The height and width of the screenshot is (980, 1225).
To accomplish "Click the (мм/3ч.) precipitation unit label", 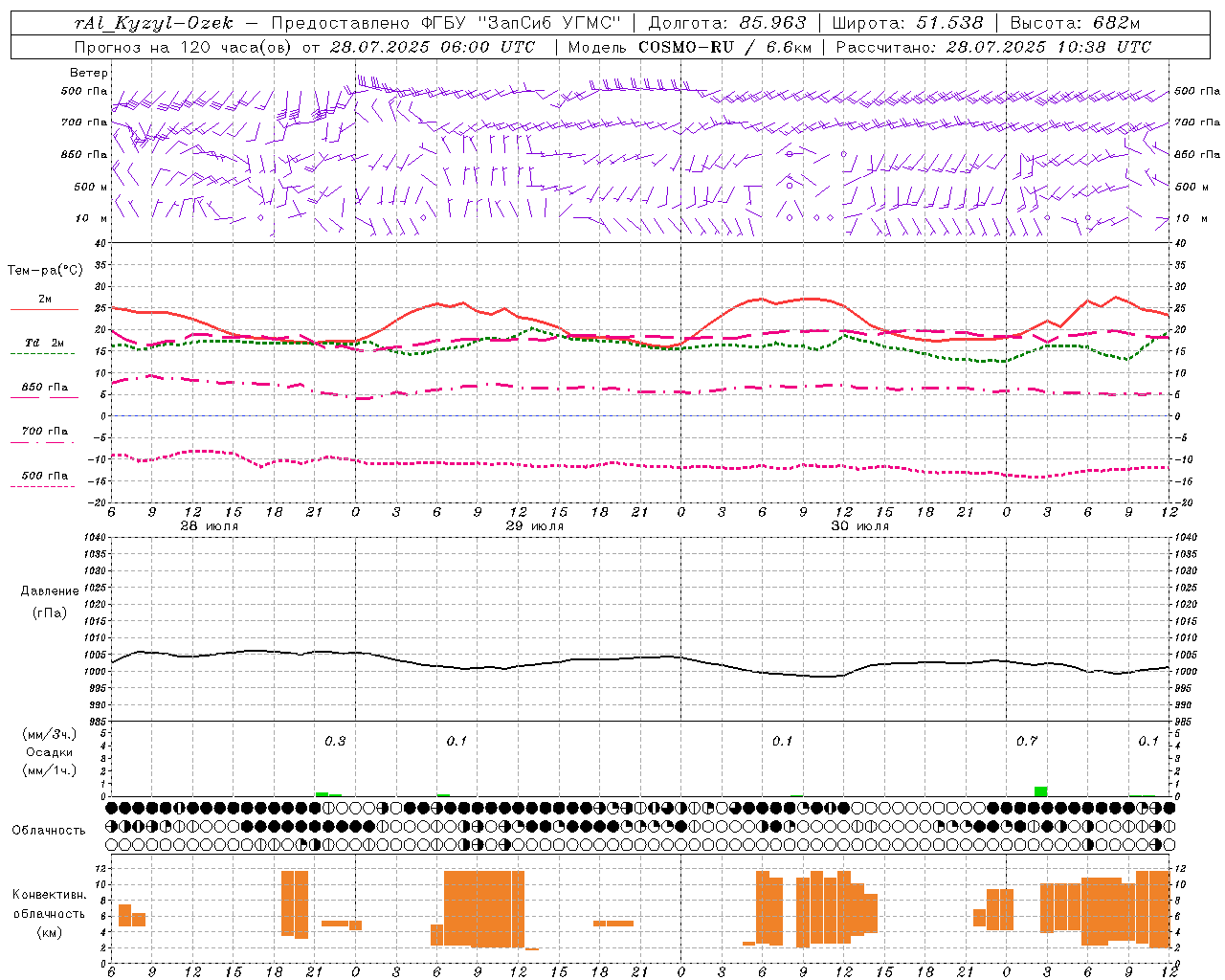I will pos(50,734).
